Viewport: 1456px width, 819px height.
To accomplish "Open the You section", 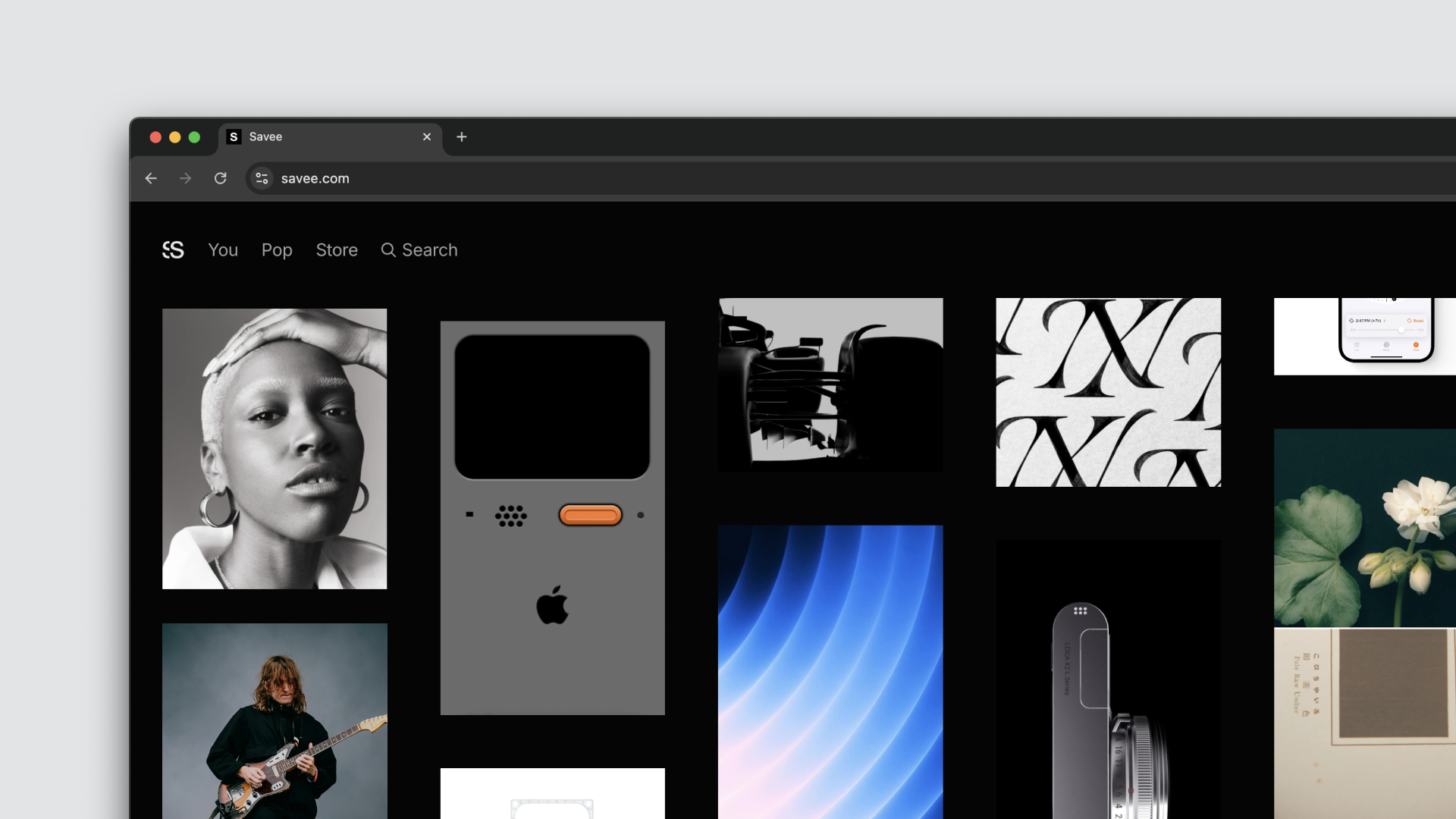I will click(x=223, y=250).
